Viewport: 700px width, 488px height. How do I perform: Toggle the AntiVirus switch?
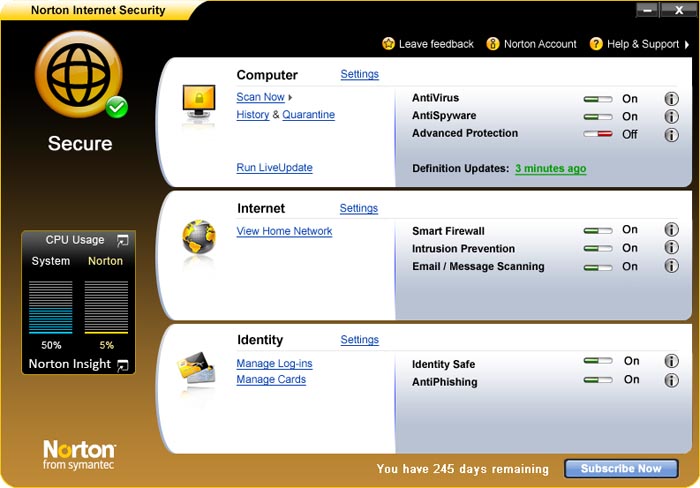tap(598, 100)
